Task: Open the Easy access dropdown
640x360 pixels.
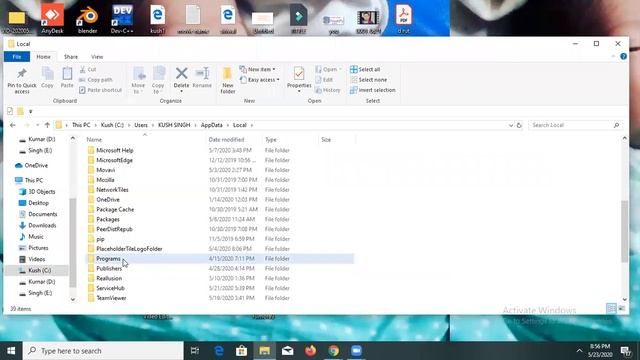Action: tap(260, 80)
